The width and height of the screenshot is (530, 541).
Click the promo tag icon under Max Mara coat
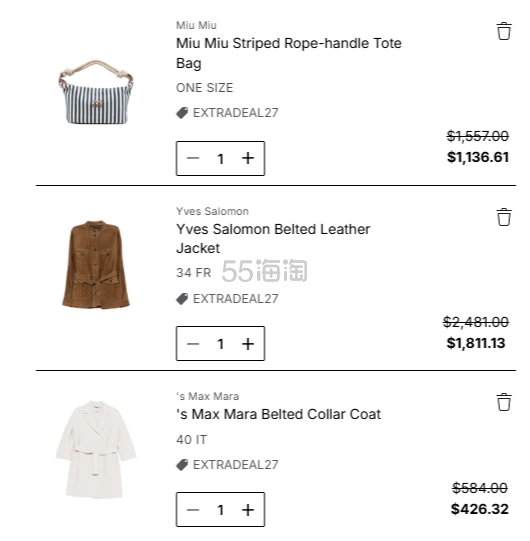click(182, 465)
